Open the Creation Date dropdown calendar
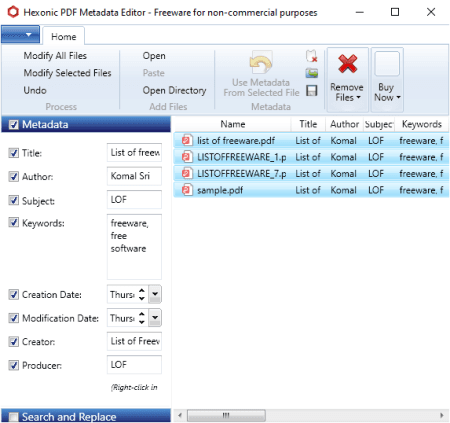This screenshot has height=423, width=450. point(155,294)
